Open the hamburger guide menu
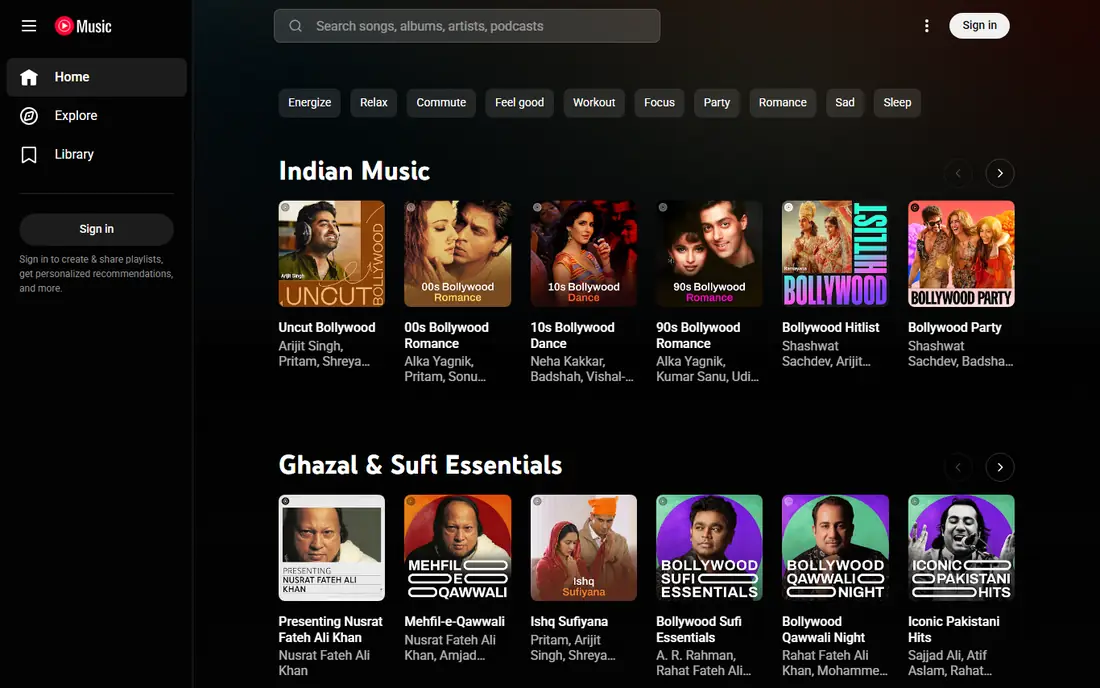This screenshot has height=688, width=1100. (x=29, y=26)
